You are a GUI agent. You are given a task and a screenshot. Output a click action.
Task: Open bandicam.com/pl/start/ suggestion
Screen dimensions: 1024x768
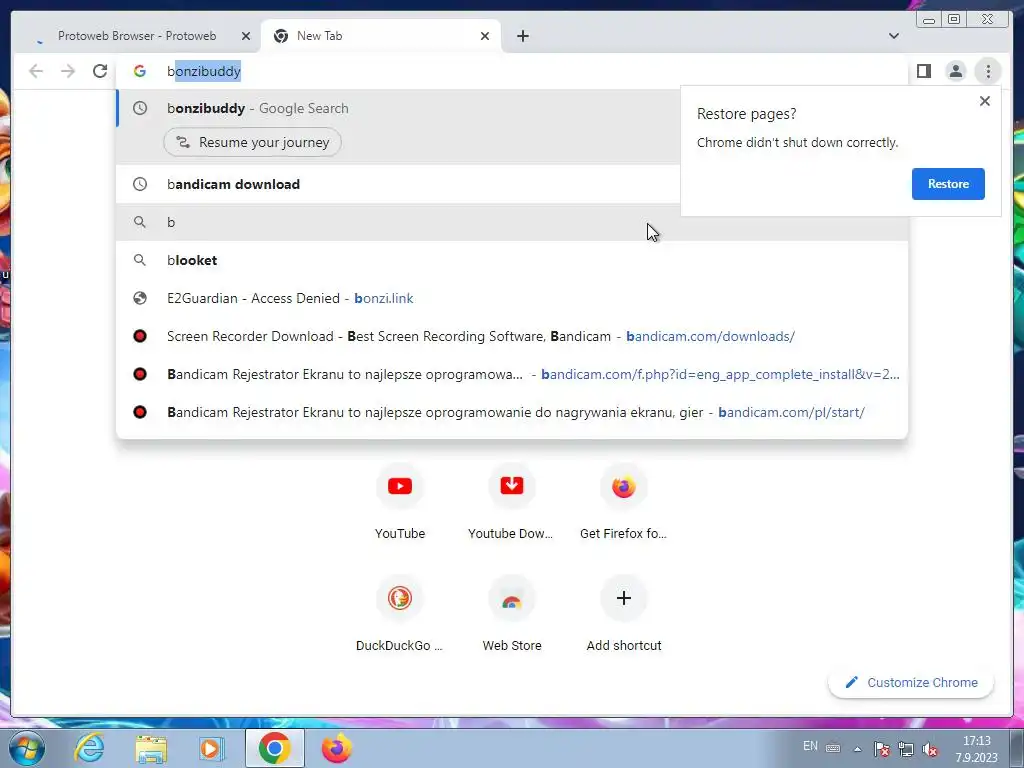coord(511,412)
